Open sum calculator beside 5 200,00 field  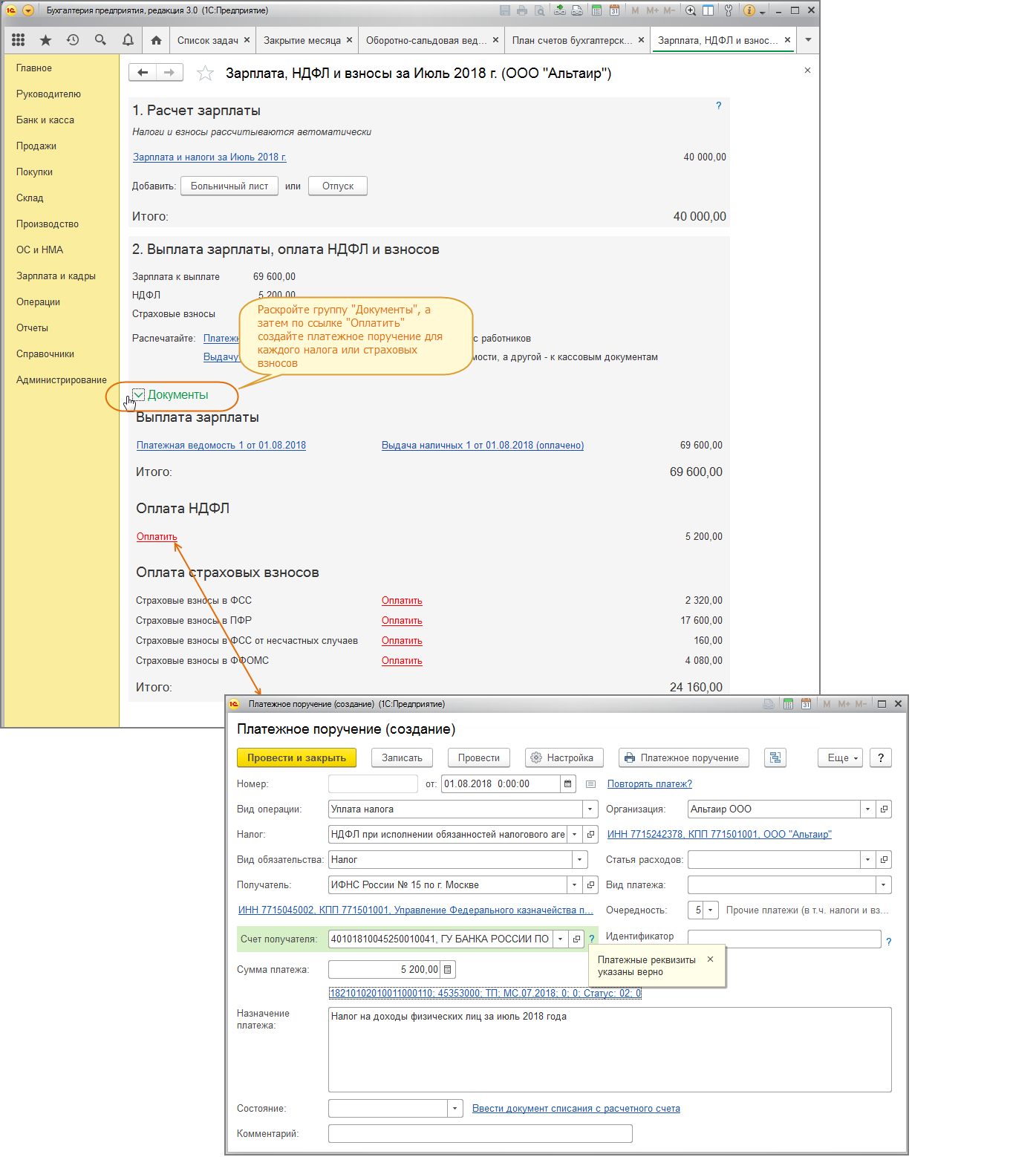coord(448,969)
